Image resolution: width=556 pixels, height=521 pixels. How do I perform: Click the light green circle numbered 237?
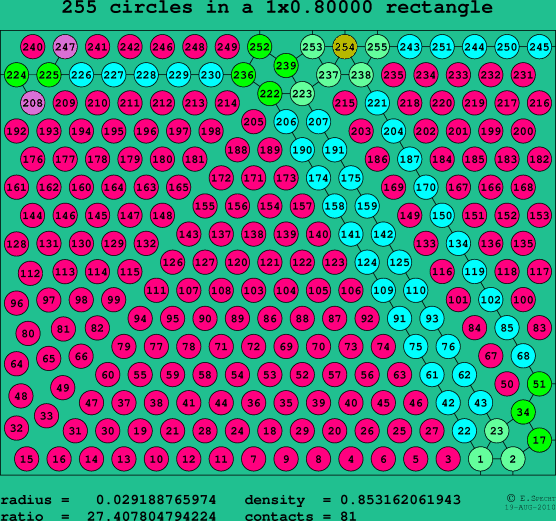click(x=329, y=75)
